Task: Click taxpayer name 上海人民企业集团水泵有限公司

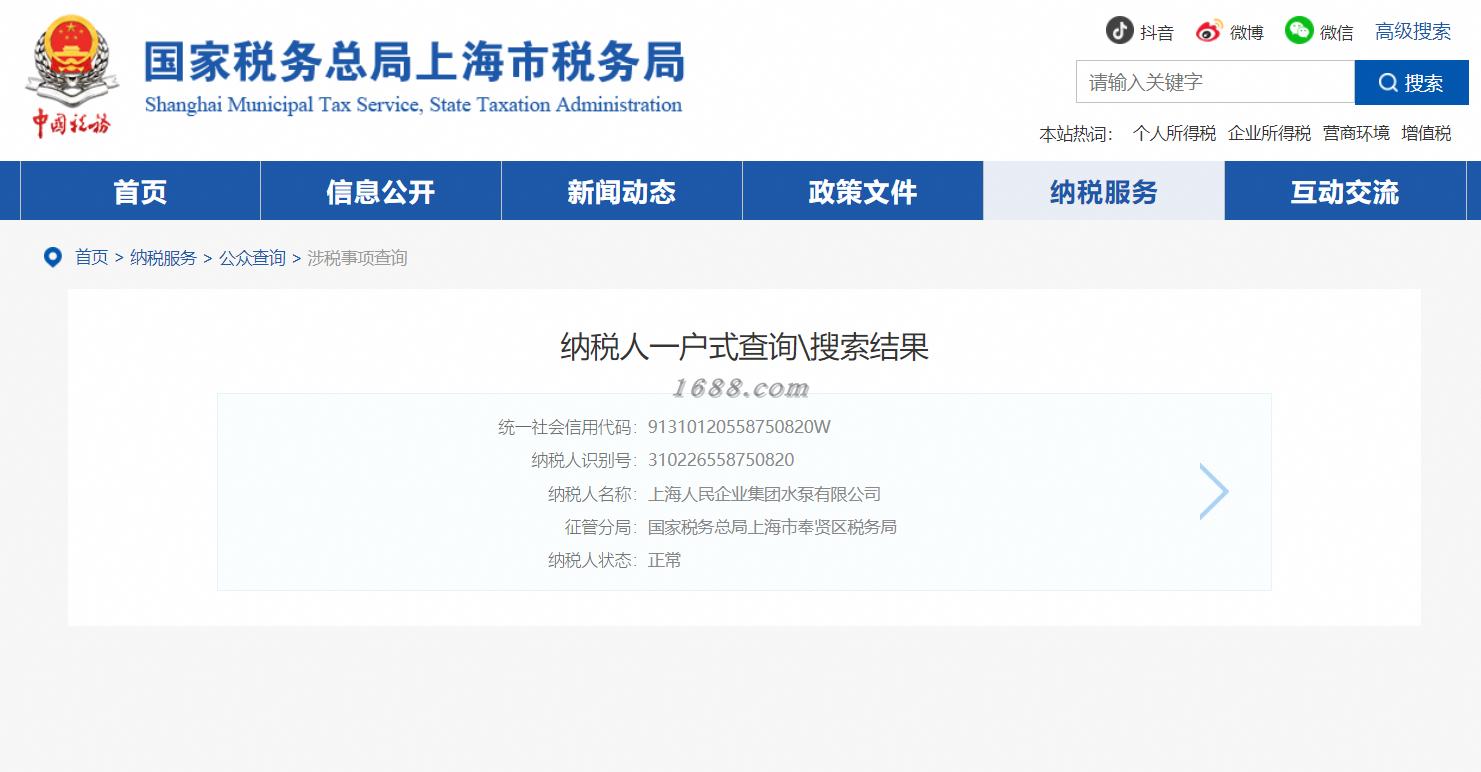Action: tap(765, 494)
